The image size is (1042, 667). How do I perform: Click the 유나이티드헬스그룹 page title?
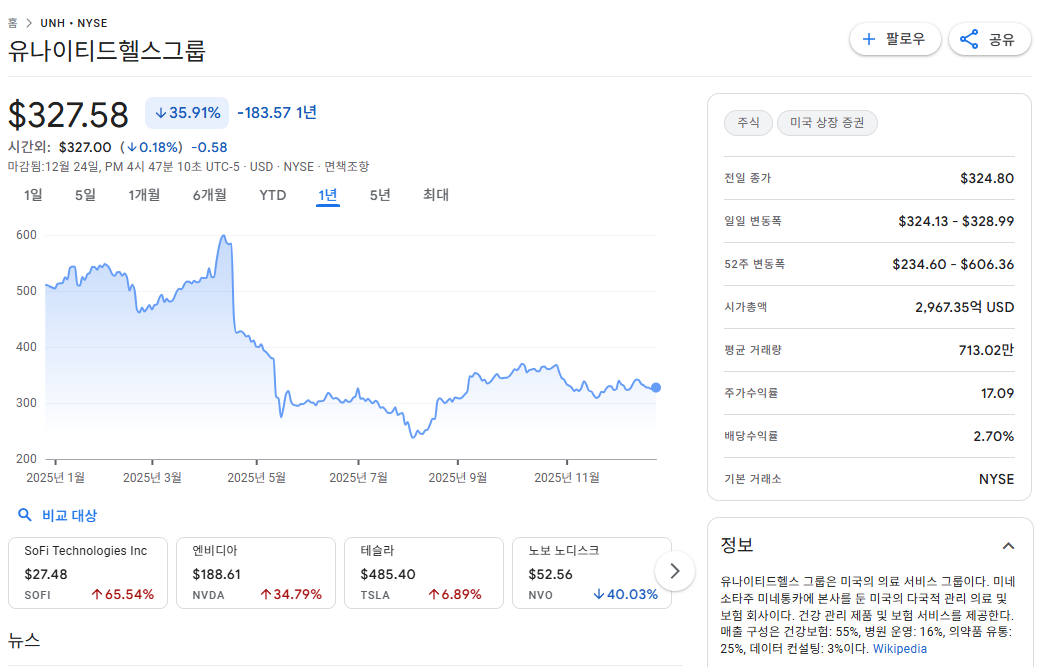(106, 51)
